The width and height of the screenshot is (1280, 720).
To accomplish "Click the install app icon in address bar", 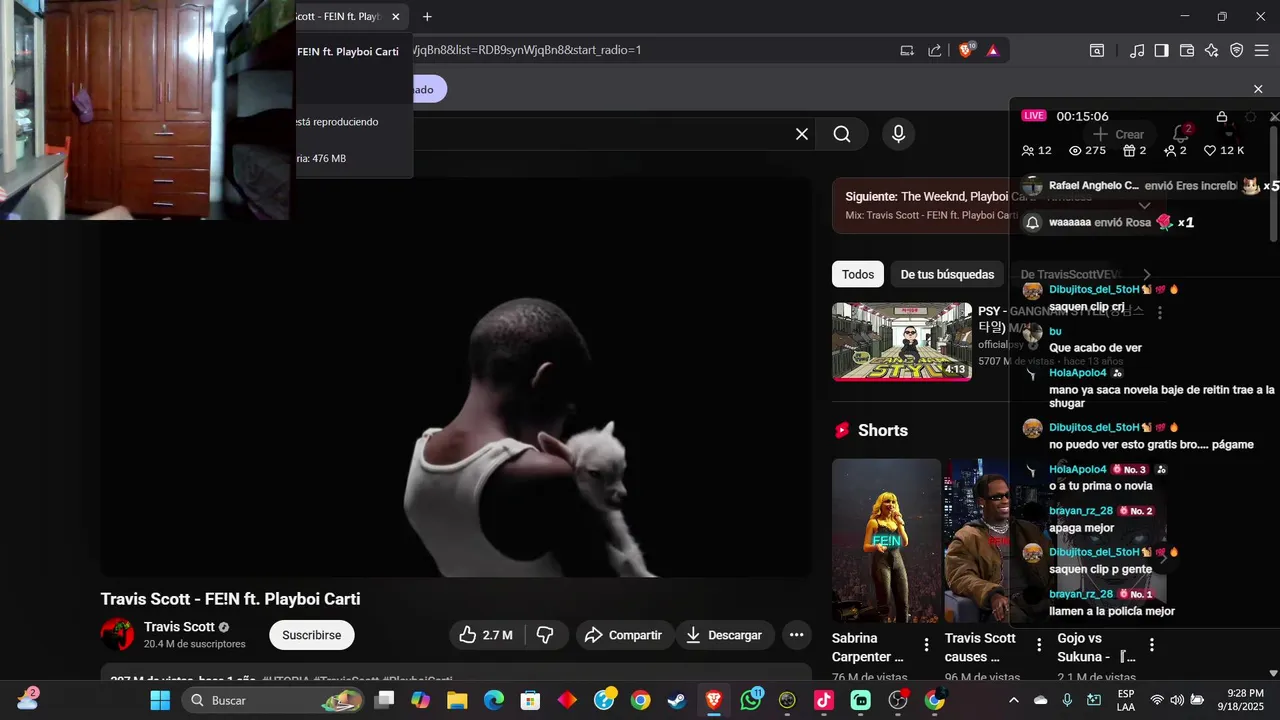I will 907,50.
